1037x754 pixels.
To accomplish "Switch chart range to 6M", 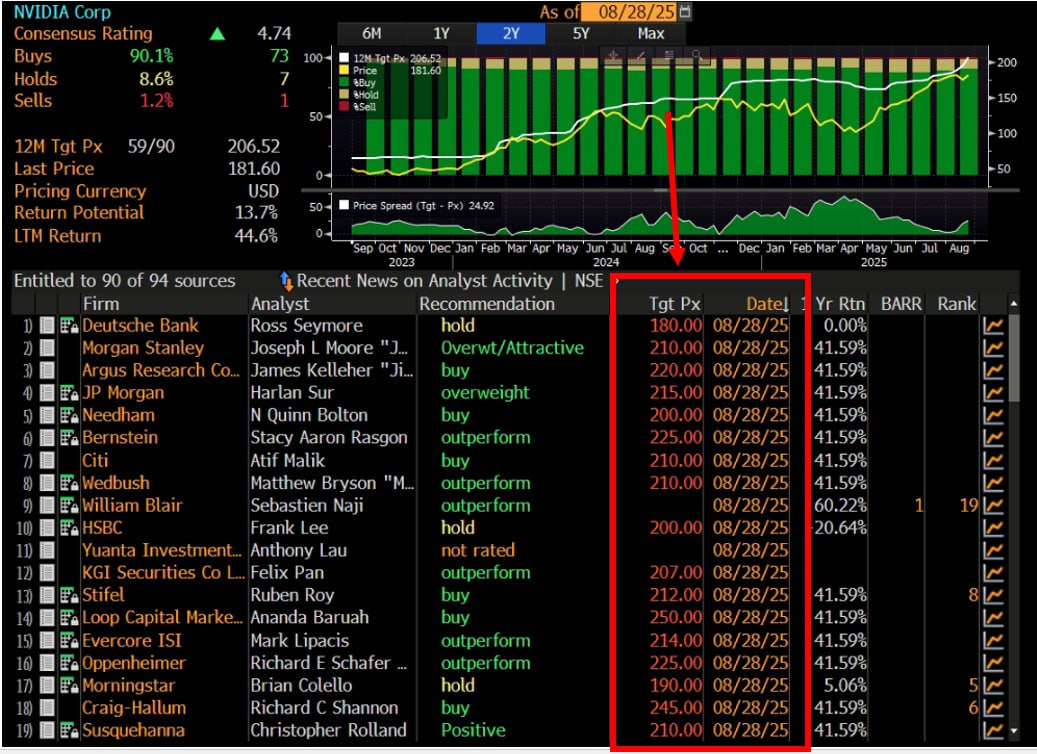I will pos(372,34).
